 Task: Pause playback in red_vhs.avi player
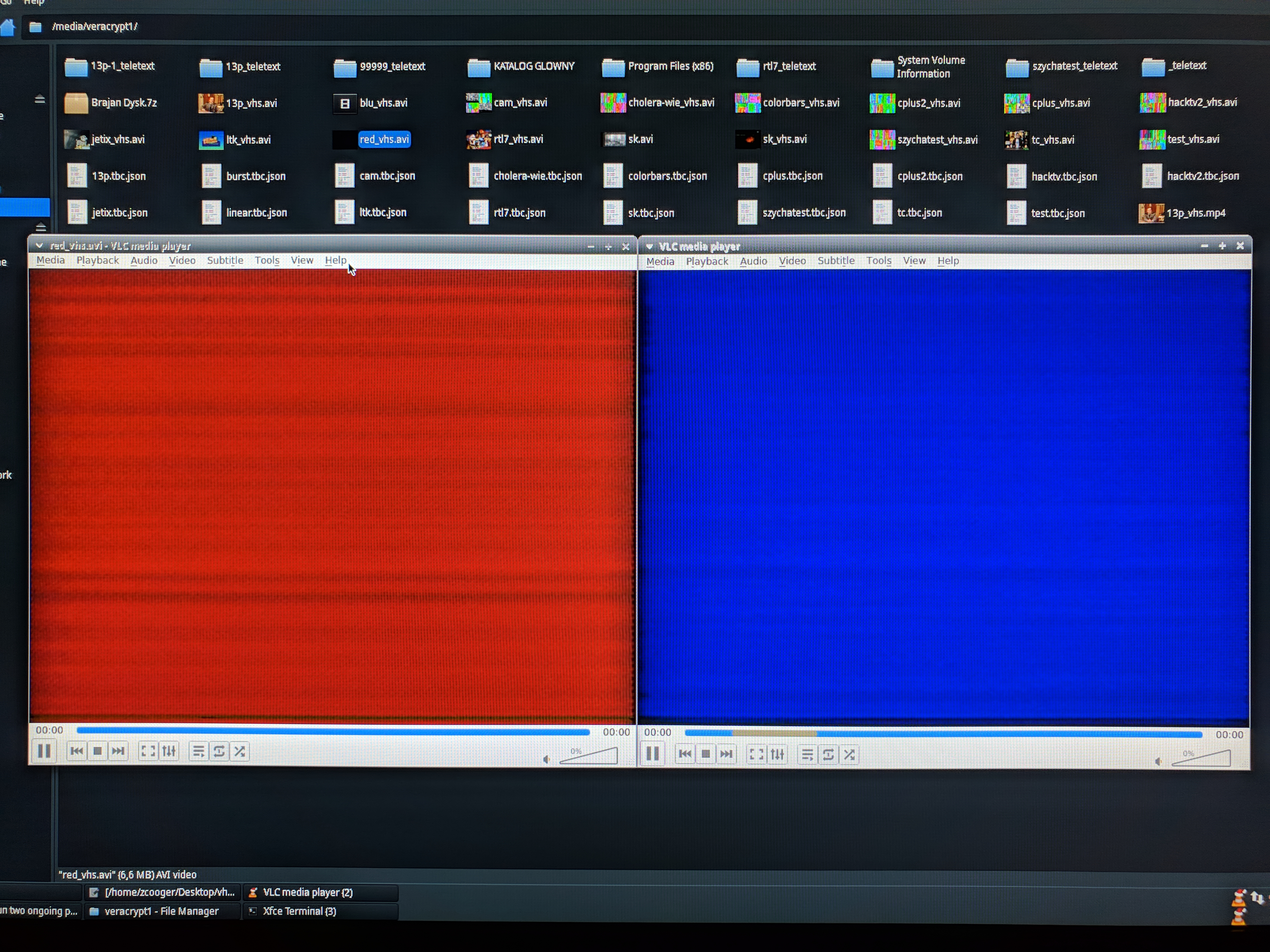[x=44, y=751]
